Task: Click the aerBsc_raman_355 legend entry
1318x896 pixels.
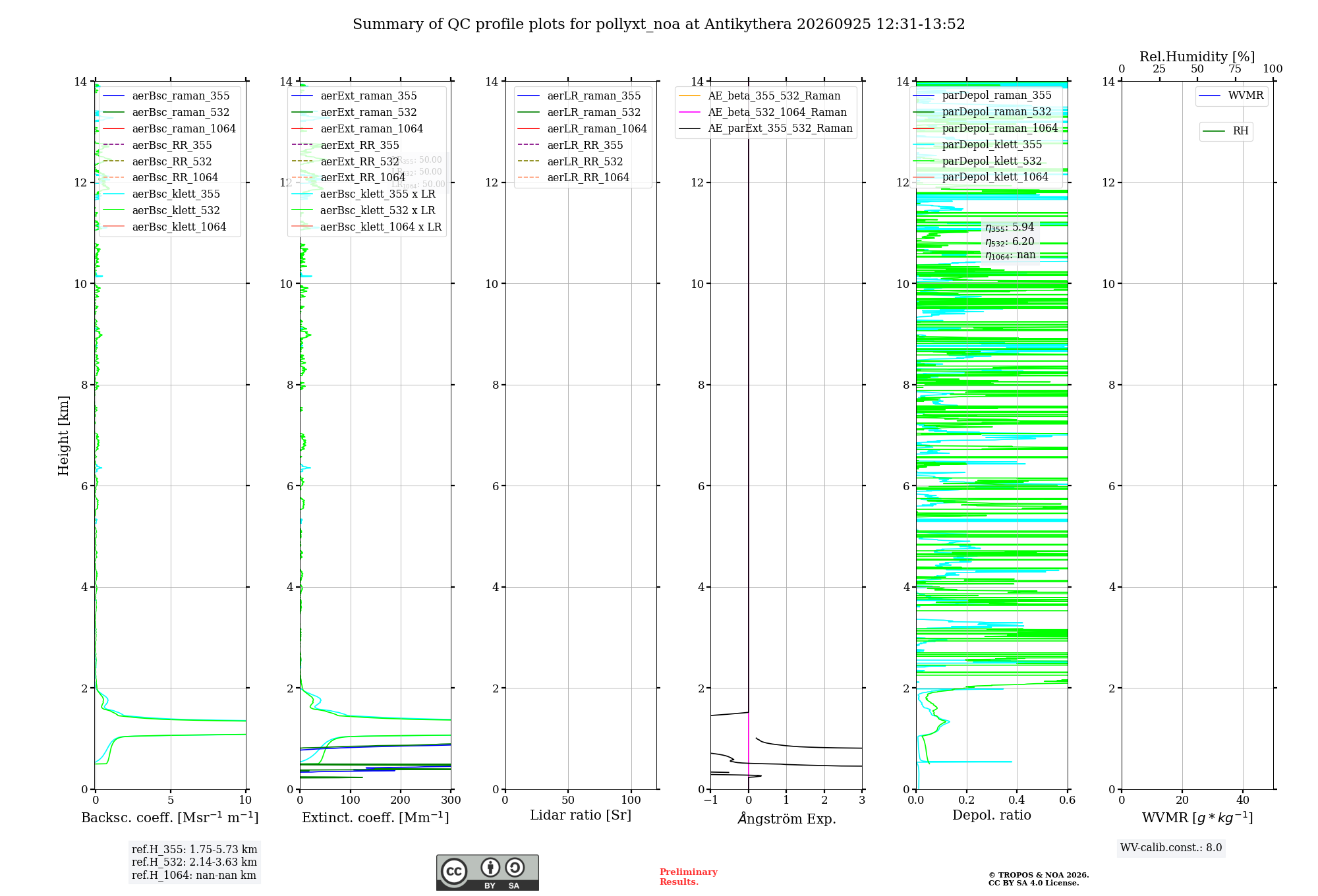Action: click(x=166, y=96)
